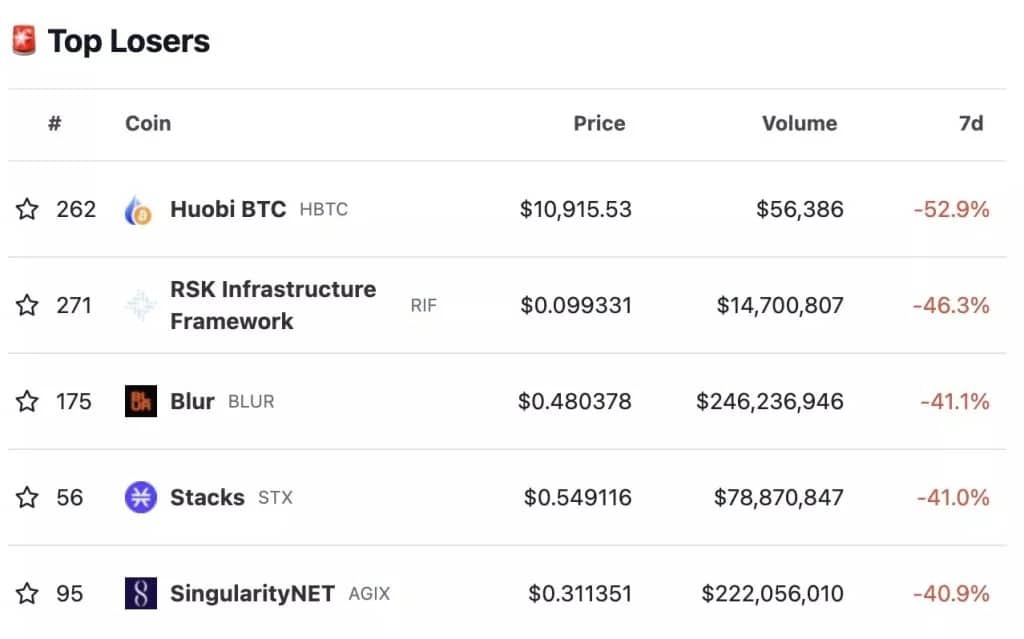Viewport: 1024px width, 639px height.
Task: Sort by the Coin column header
Action: coord(148,123)
